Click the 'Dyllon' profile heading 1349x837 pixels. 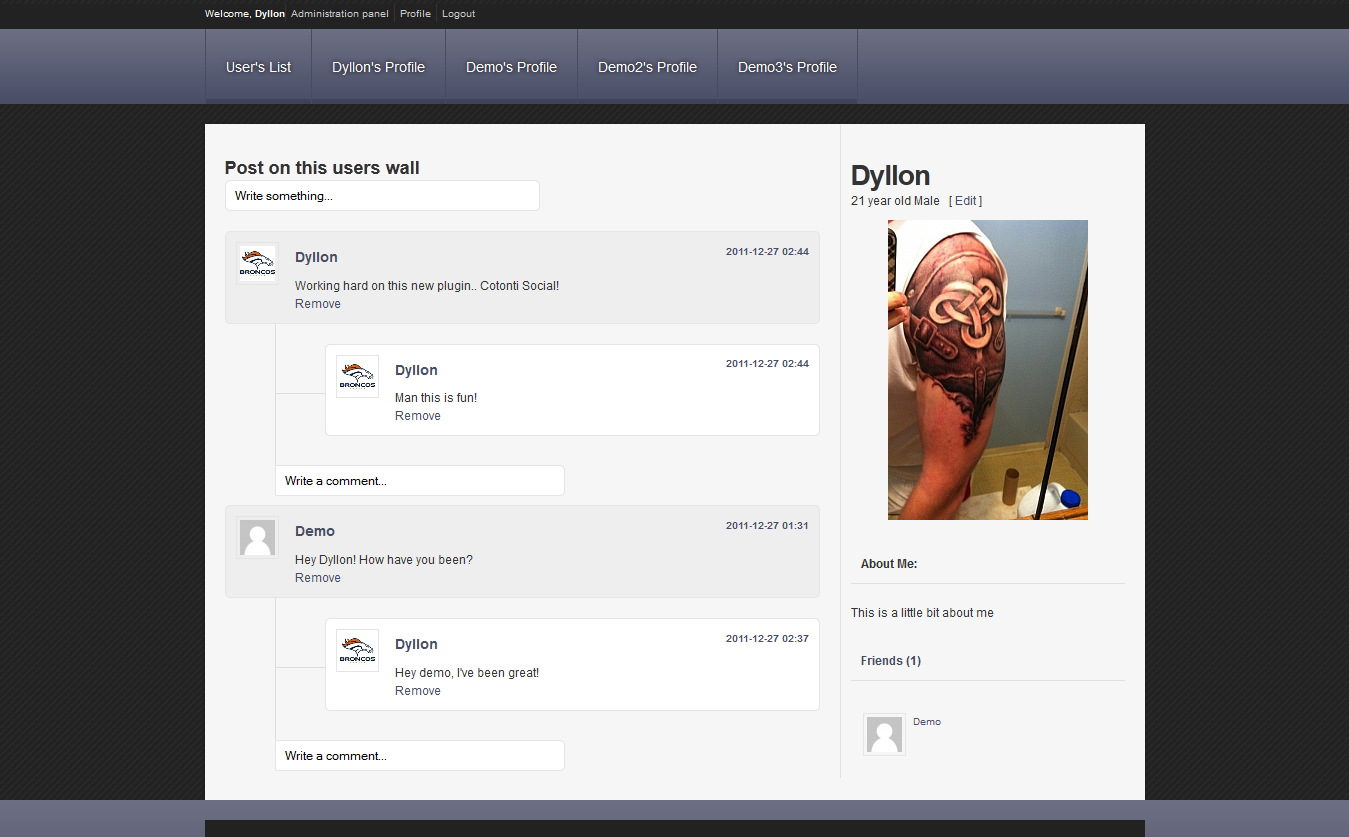(x=890, y=176)
